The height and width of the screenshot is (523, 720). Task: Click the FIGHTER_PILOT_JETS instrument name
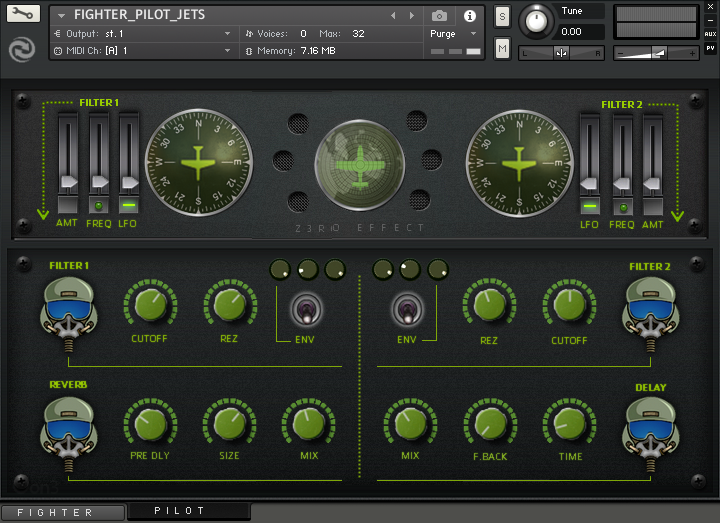[140, 15]
